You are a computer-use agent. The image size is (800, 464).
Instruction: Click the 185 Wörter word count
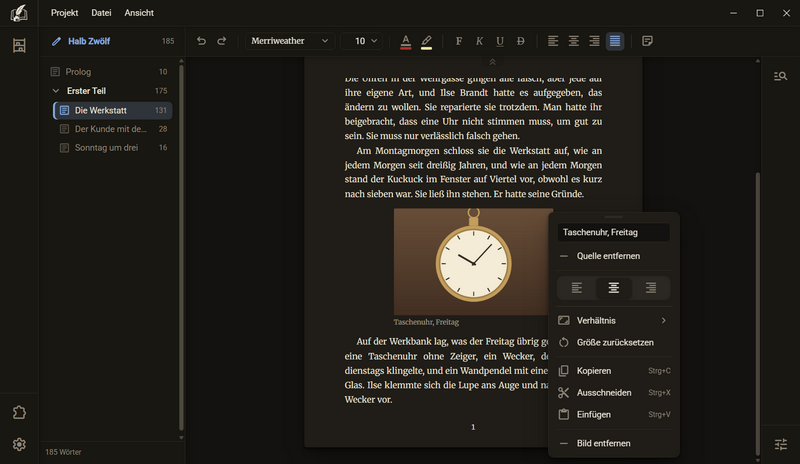tap(63, 452)
